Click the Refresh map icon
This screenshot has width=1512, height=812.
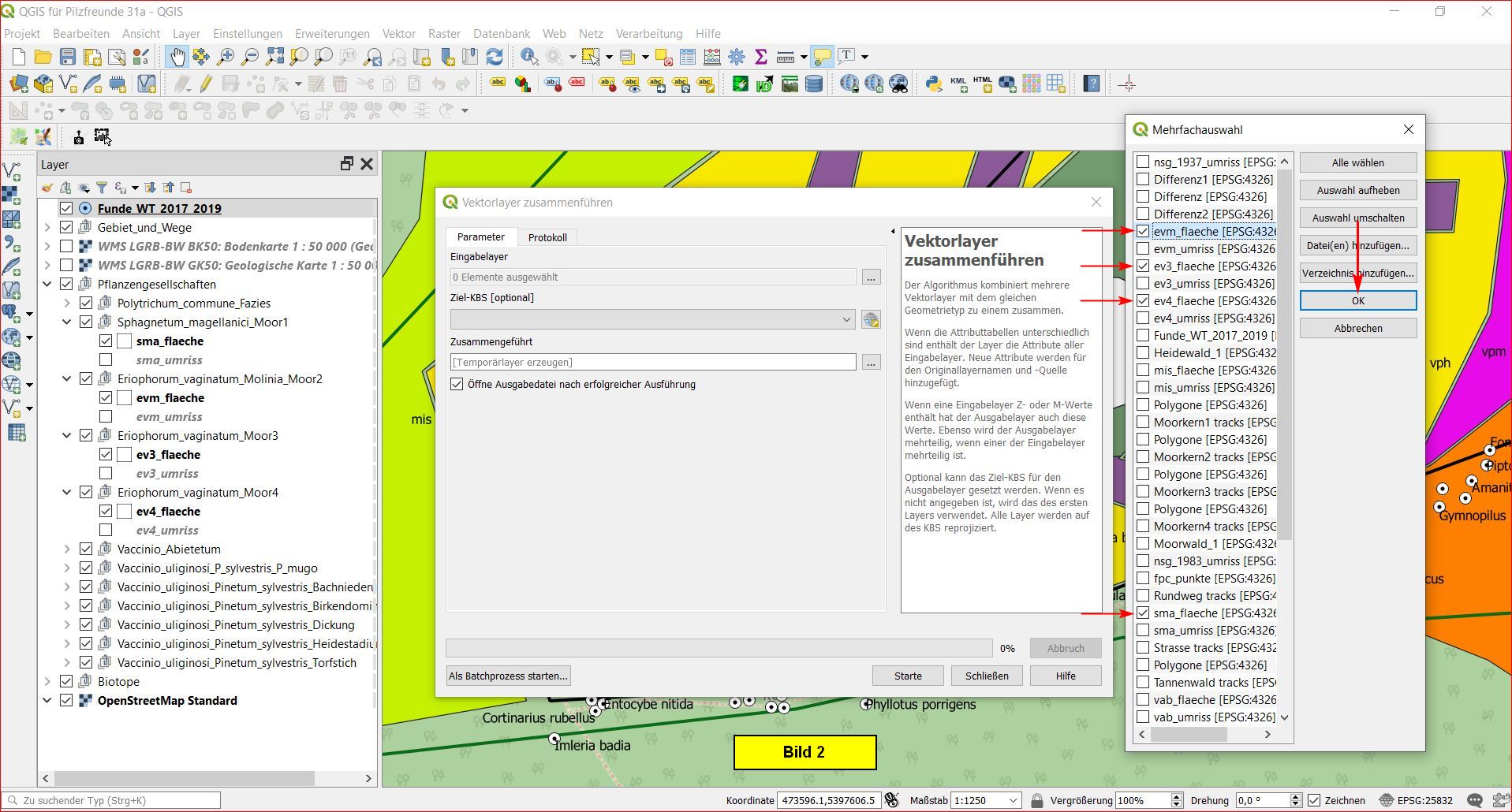point(495,57)
